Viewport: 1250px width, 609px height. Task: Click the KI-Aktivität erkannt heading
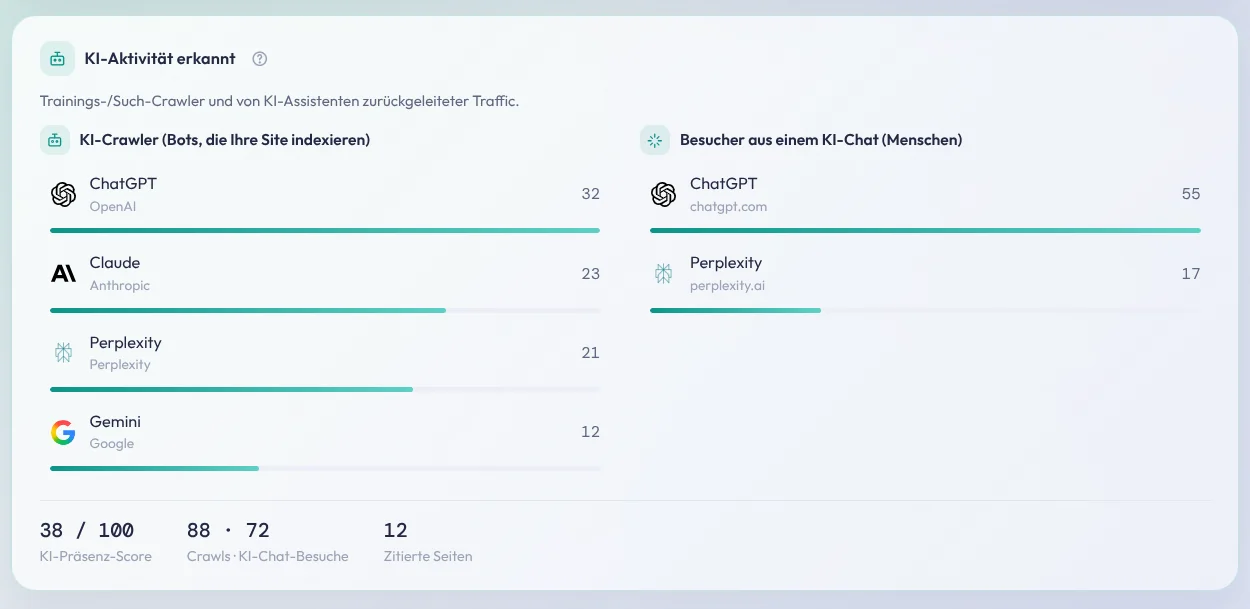[x=160, y=59]
